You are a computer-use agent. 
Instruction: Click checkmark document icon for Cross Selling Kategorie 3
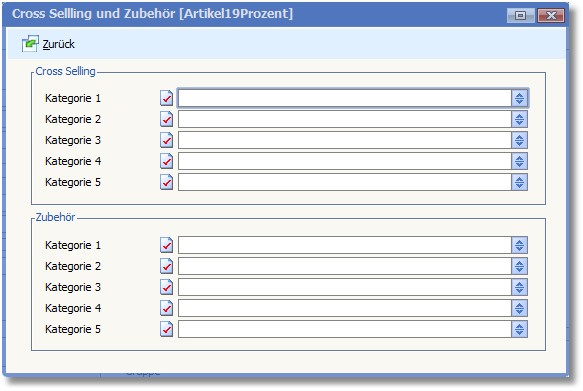[167, 140]
